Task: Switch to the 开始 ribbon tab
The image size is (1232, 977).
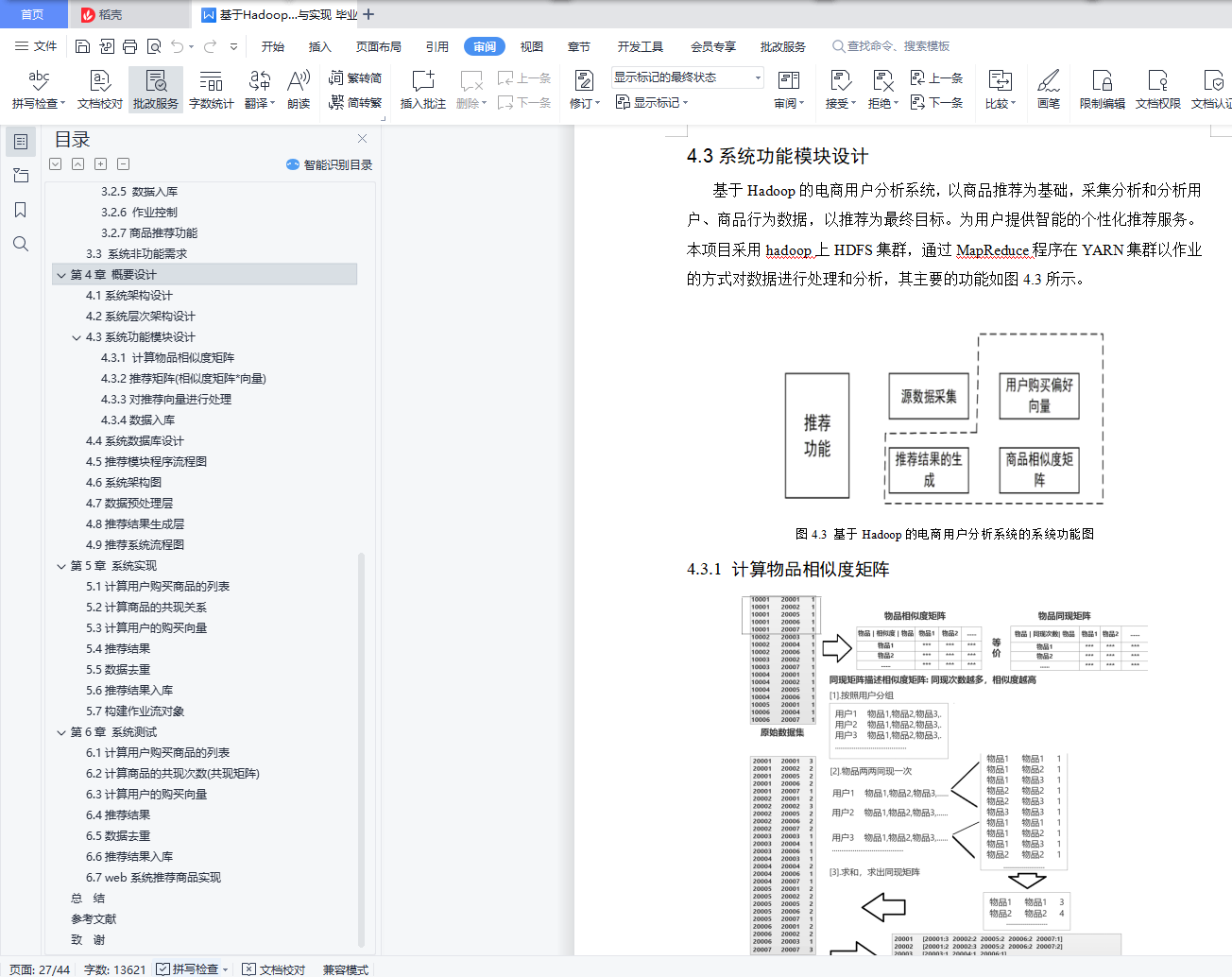Action: coord(273,46)
